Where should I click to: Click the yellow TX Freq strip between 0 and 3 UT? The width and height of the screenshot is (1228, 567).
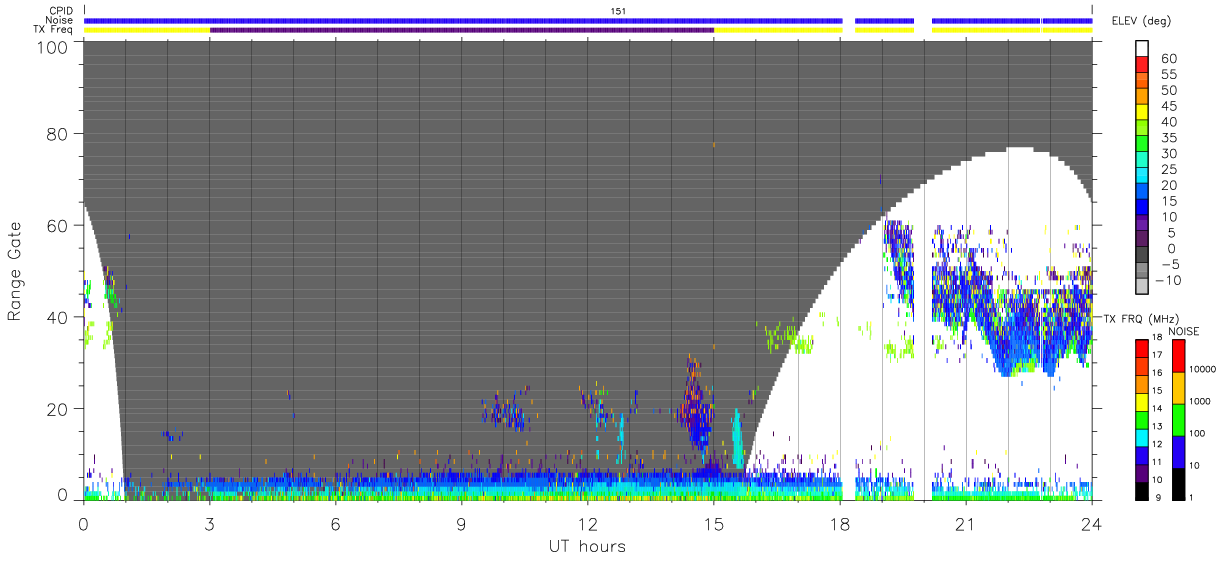click(147, 30)
